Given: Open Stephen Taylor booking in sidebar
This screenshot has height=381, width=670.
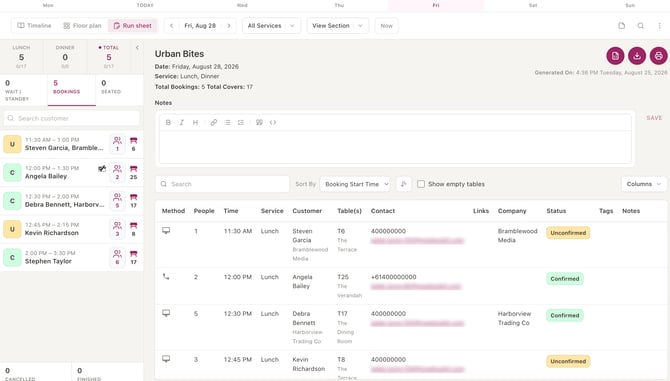Looking at the screenshot, I should tap(72, 257).
